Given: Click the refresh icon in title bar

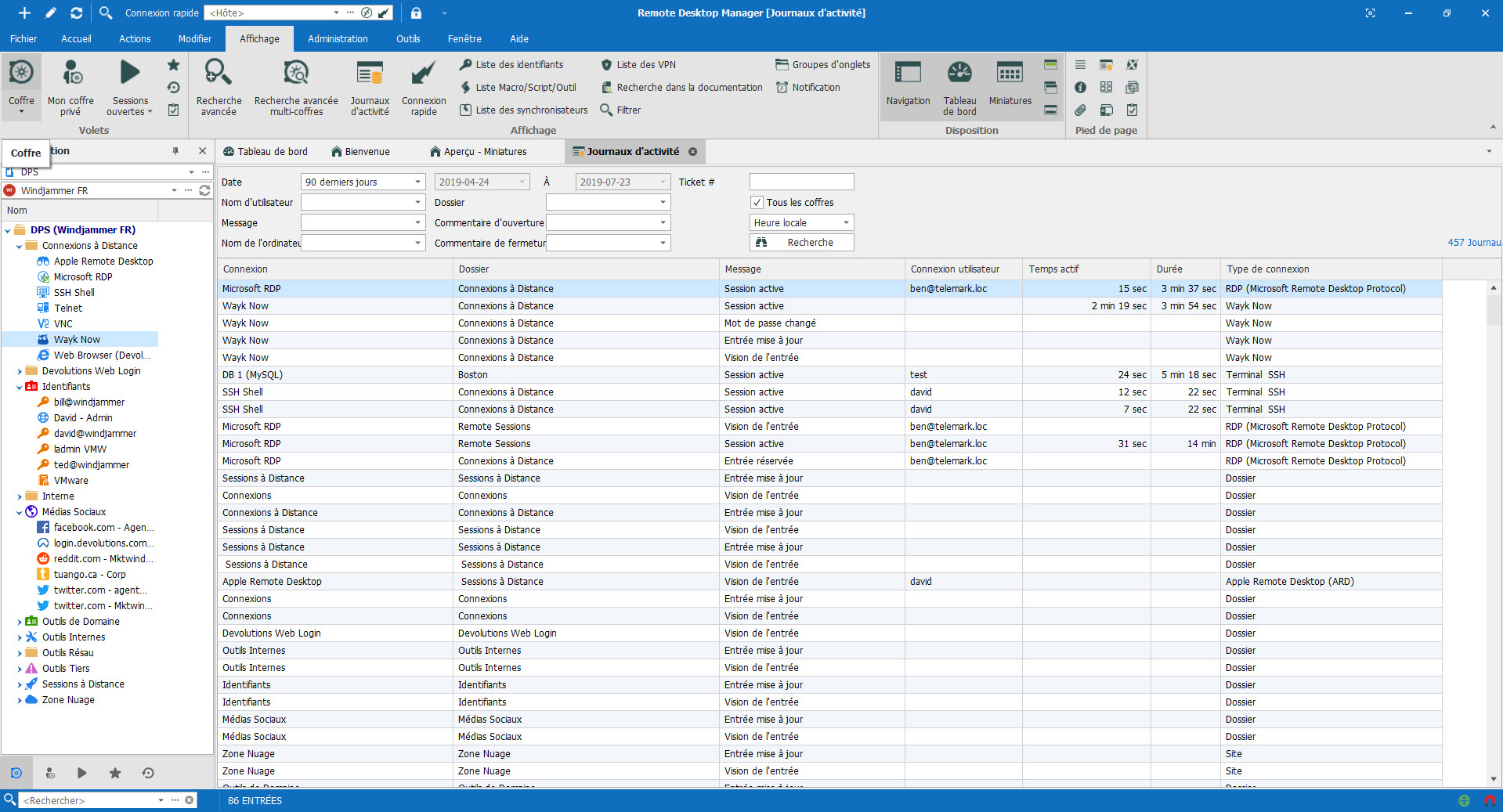Looking at the screenshot, I should tap(76, 13).
